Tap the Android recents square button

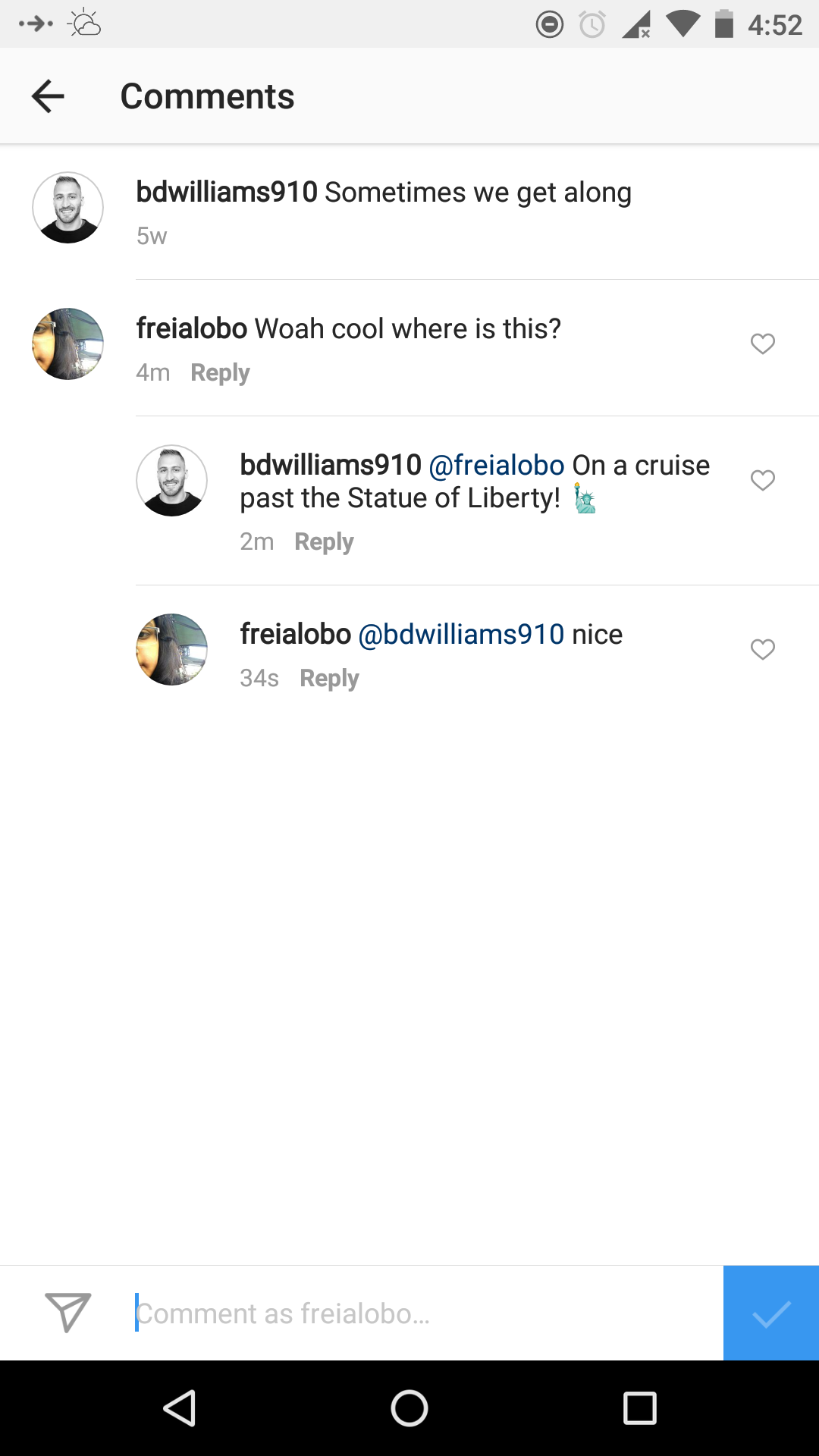(x=639, y=1408)
